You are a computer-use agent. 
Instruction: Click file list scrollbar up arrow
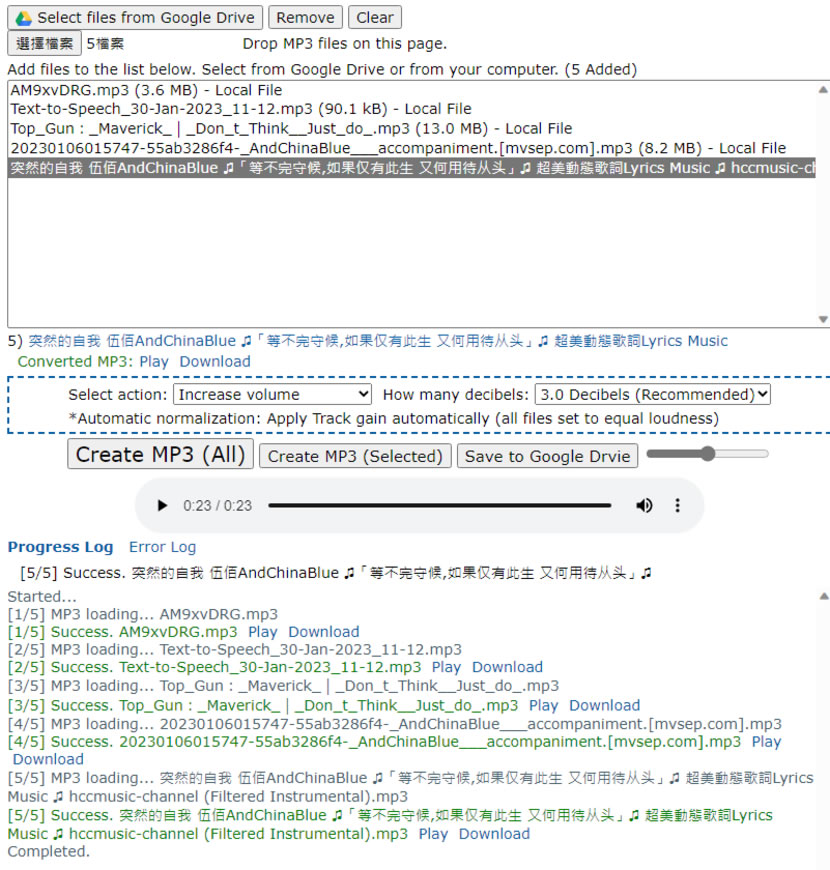point(823,90)
